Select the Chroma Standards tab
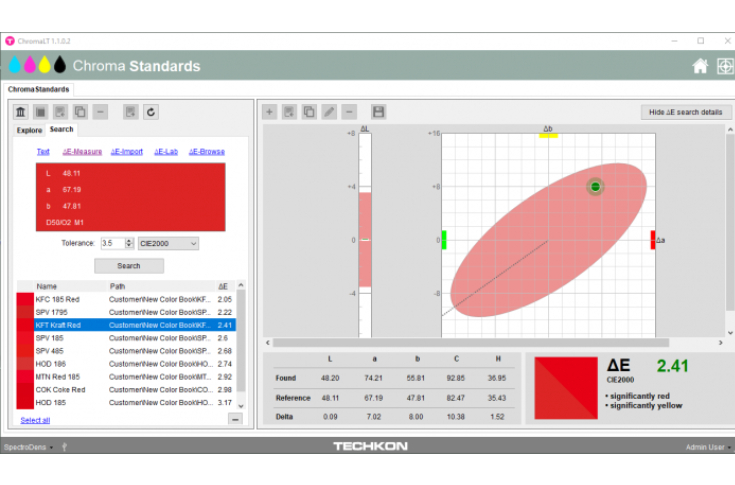 38,89
